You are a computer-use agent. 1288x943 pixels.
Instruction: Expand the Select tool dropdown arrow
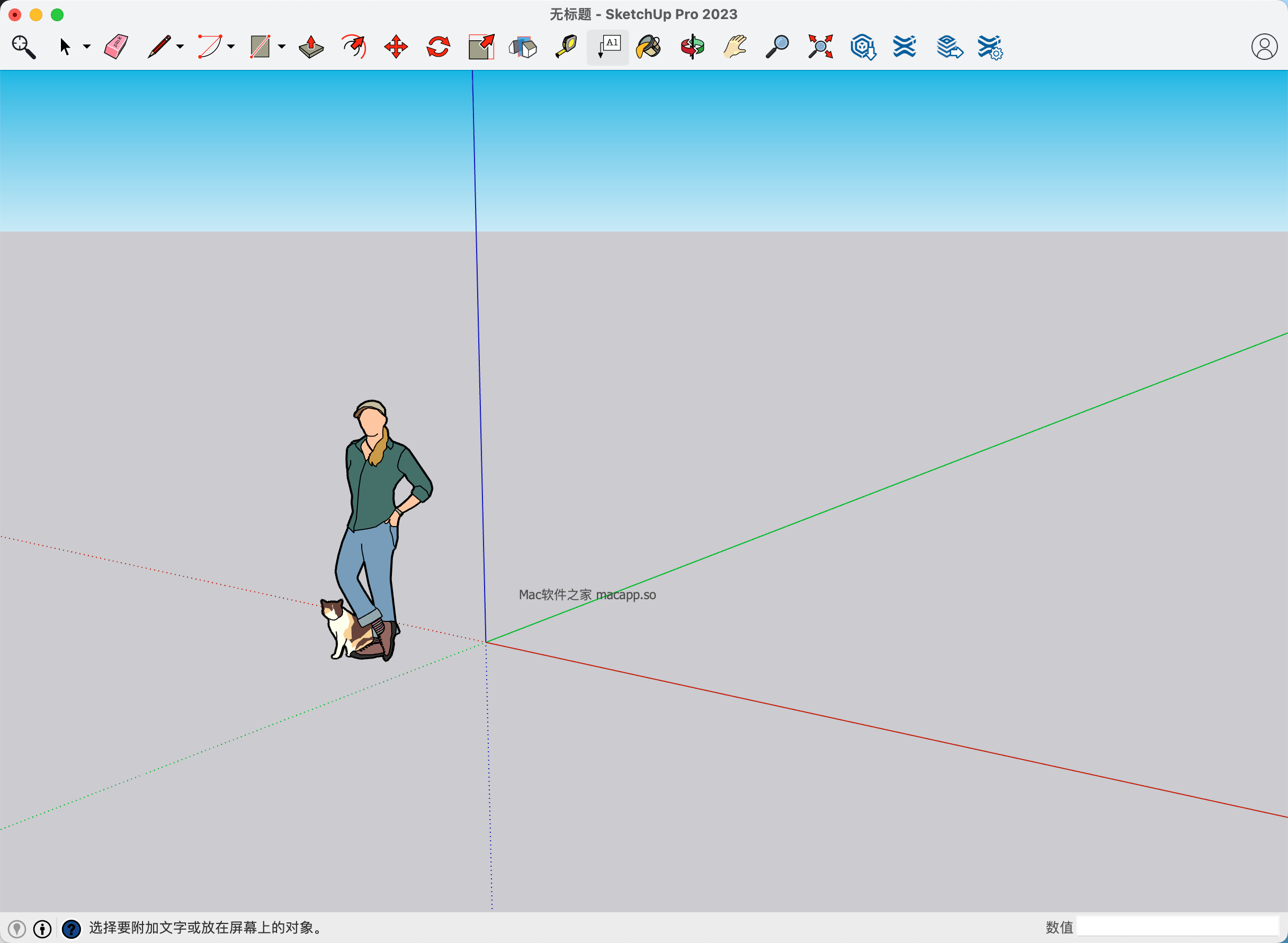point(87,47)
